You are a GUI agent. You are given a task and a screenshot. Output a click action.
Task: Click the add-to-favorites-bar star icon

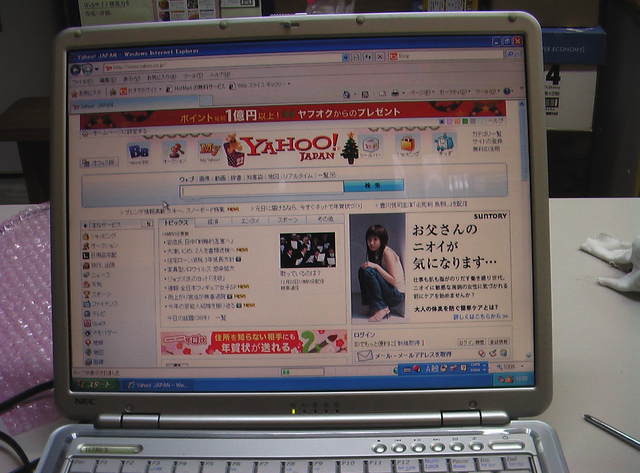[113, 92]
